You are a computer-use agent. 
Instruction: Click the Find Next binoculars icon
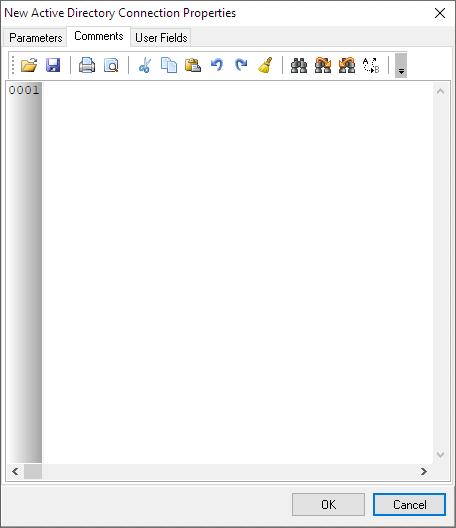[323, 65]
